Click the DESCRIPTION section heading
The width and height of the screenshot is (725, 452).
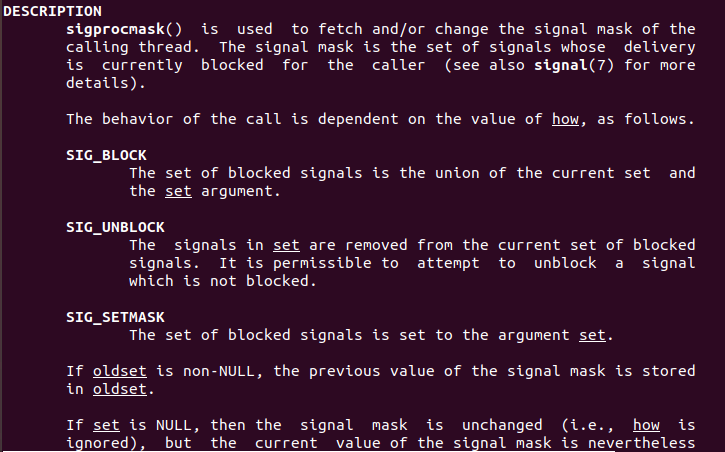click(52, 11)
